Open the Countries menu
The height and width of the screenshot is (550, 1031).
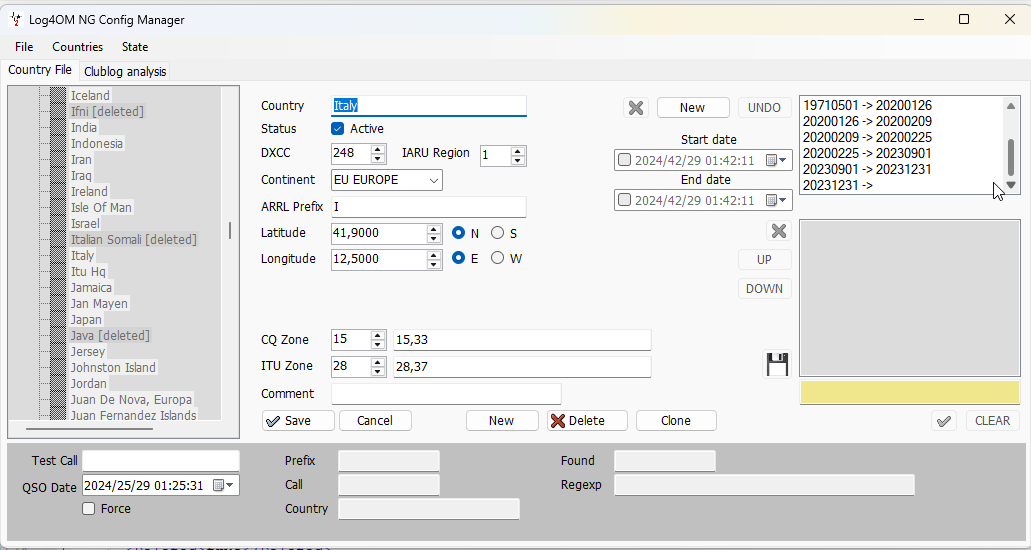tap(78, 47)
